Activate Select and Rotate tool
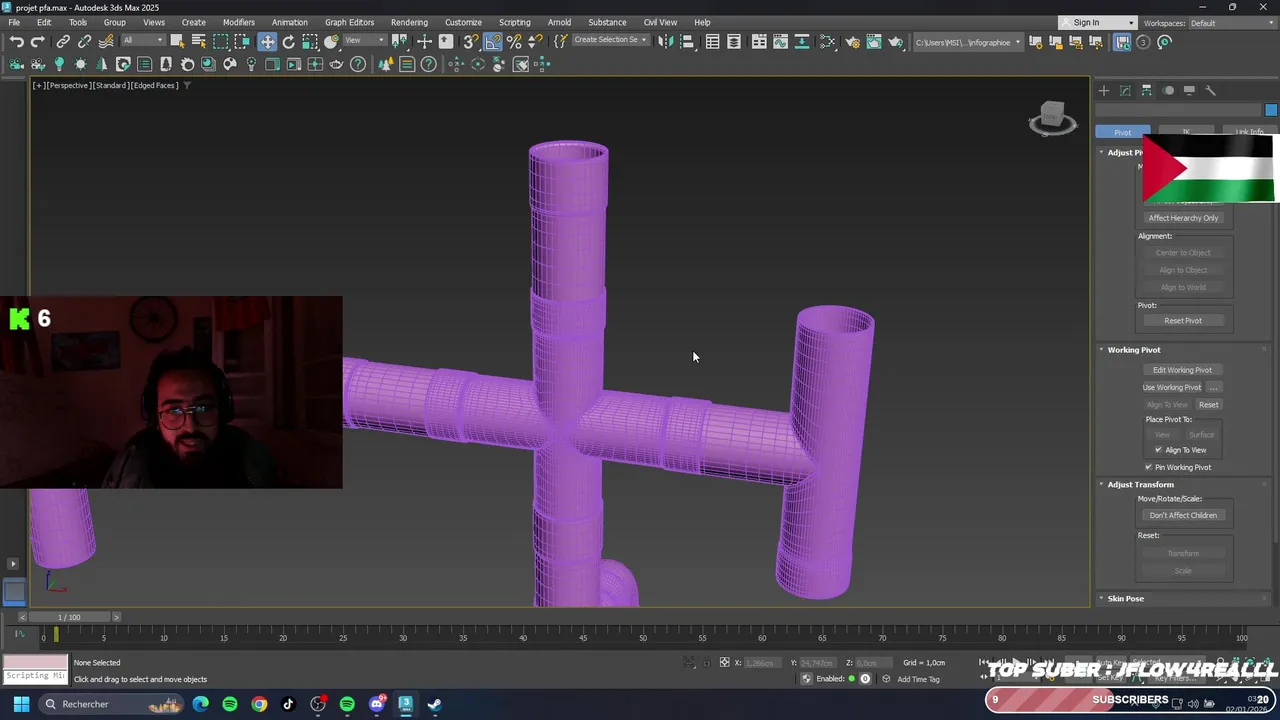This screenshot has height=720, width=1280. [x=289, y=42]
